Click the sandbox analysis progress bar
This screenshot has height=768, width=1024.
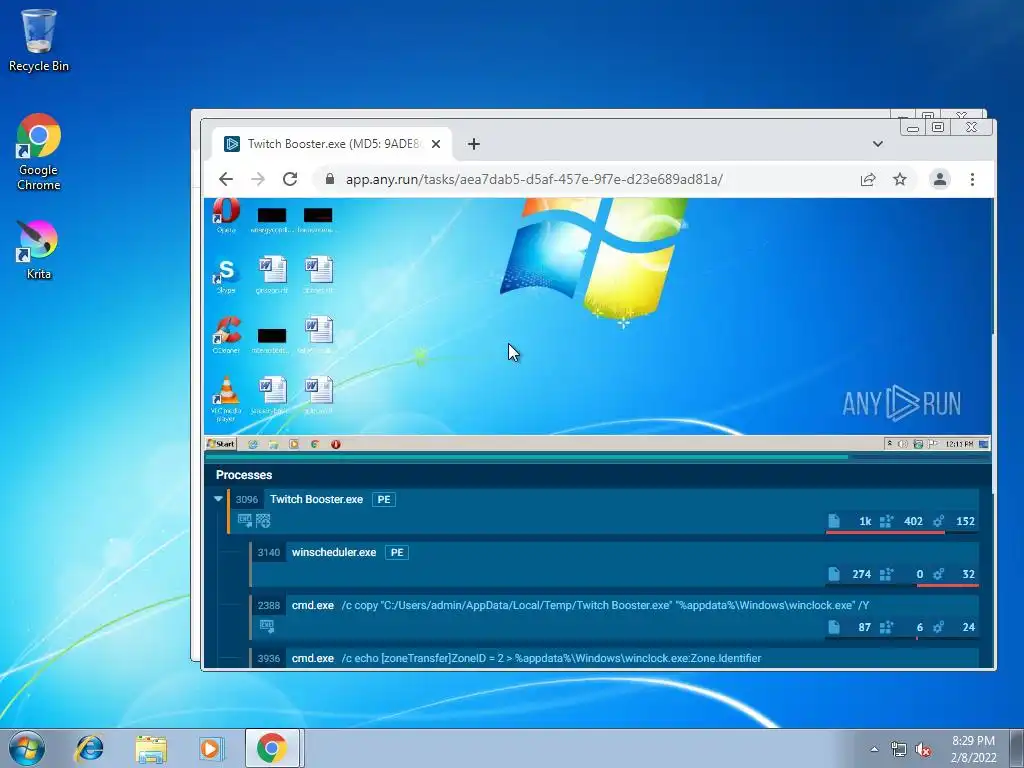598,457
